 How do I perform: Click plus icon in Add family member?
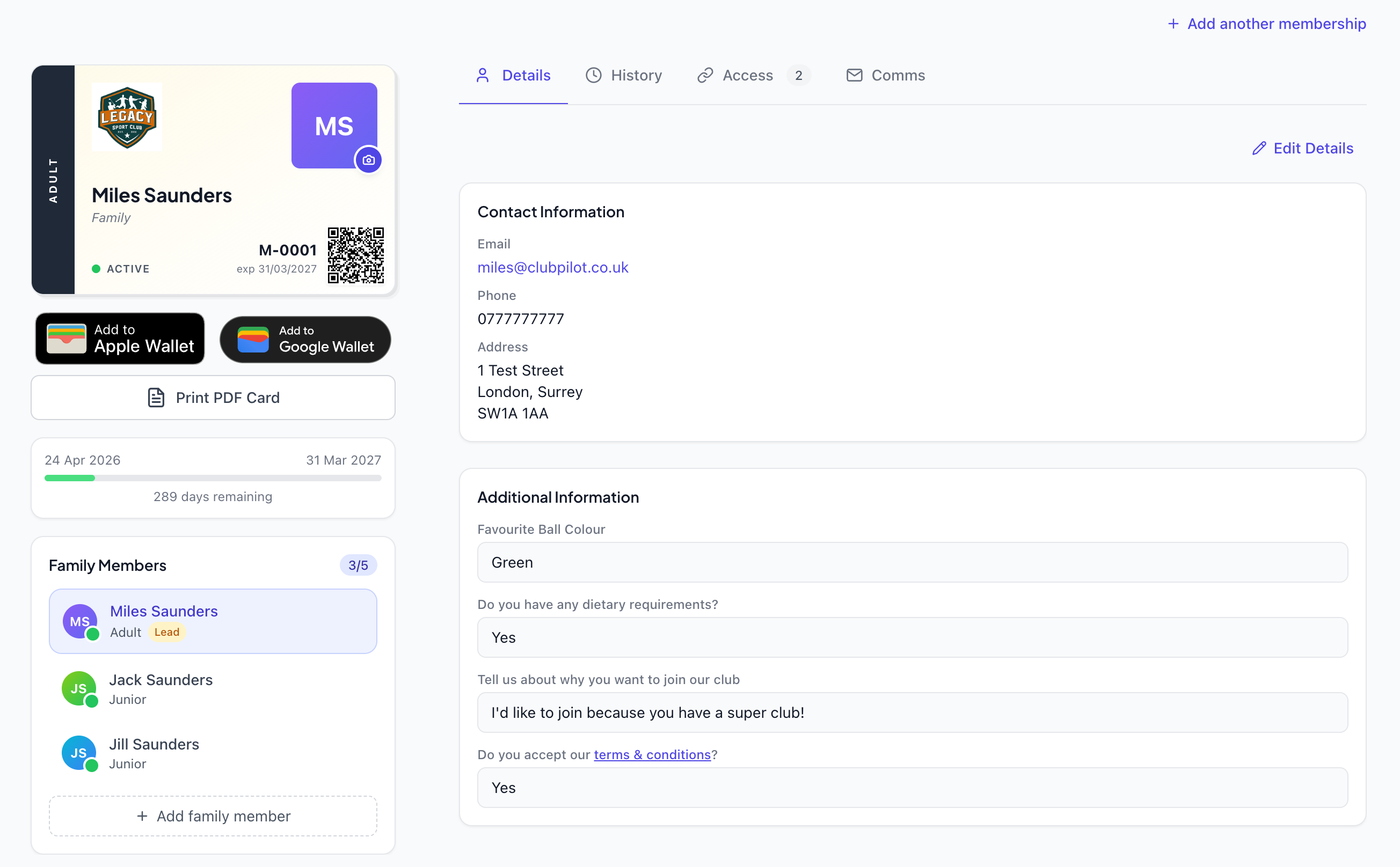click(142, 816)
